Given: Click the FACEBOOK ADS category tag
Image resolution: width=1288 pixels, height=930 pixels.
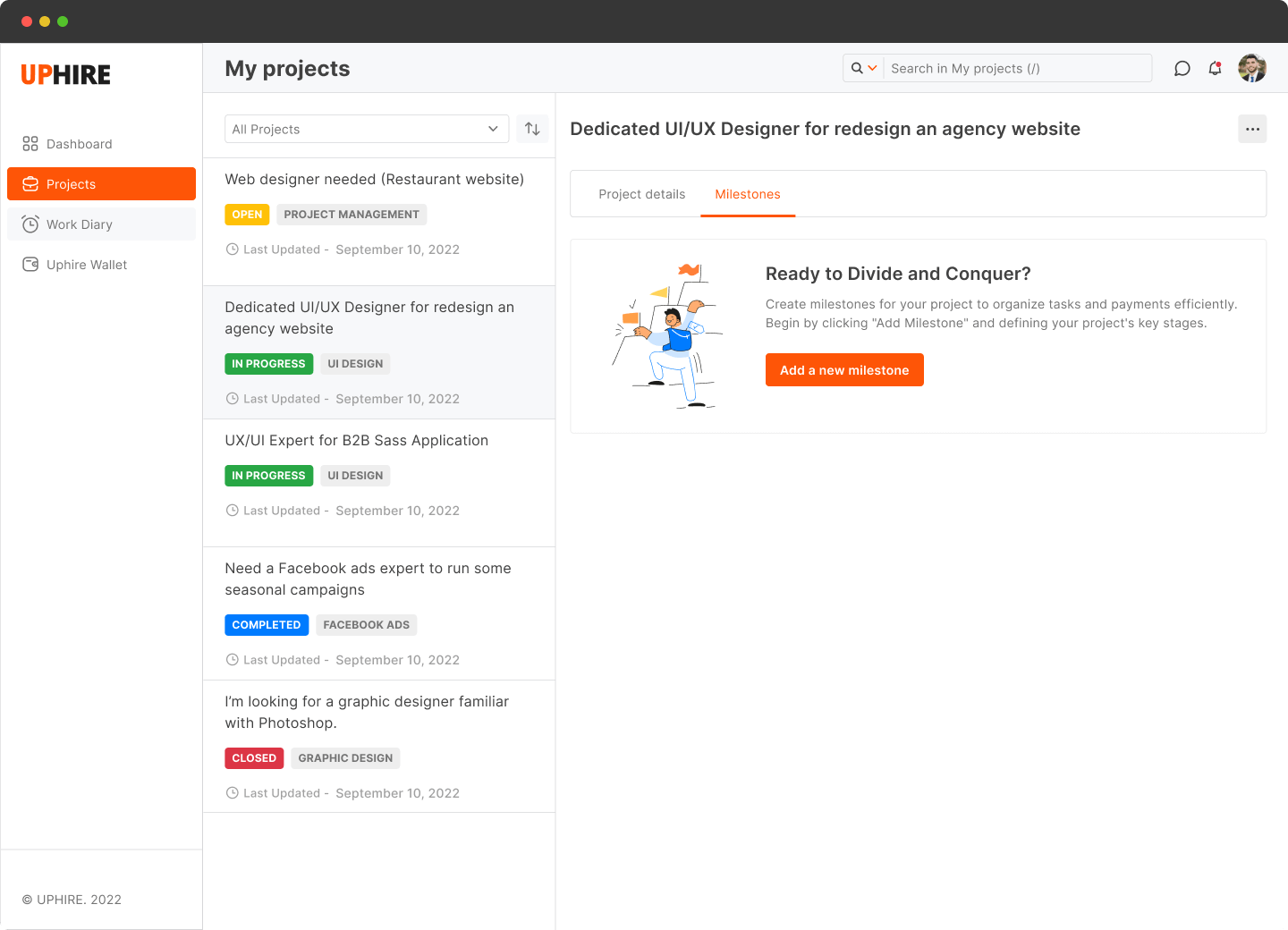Looking at the screenshot, I should point(367,625).
